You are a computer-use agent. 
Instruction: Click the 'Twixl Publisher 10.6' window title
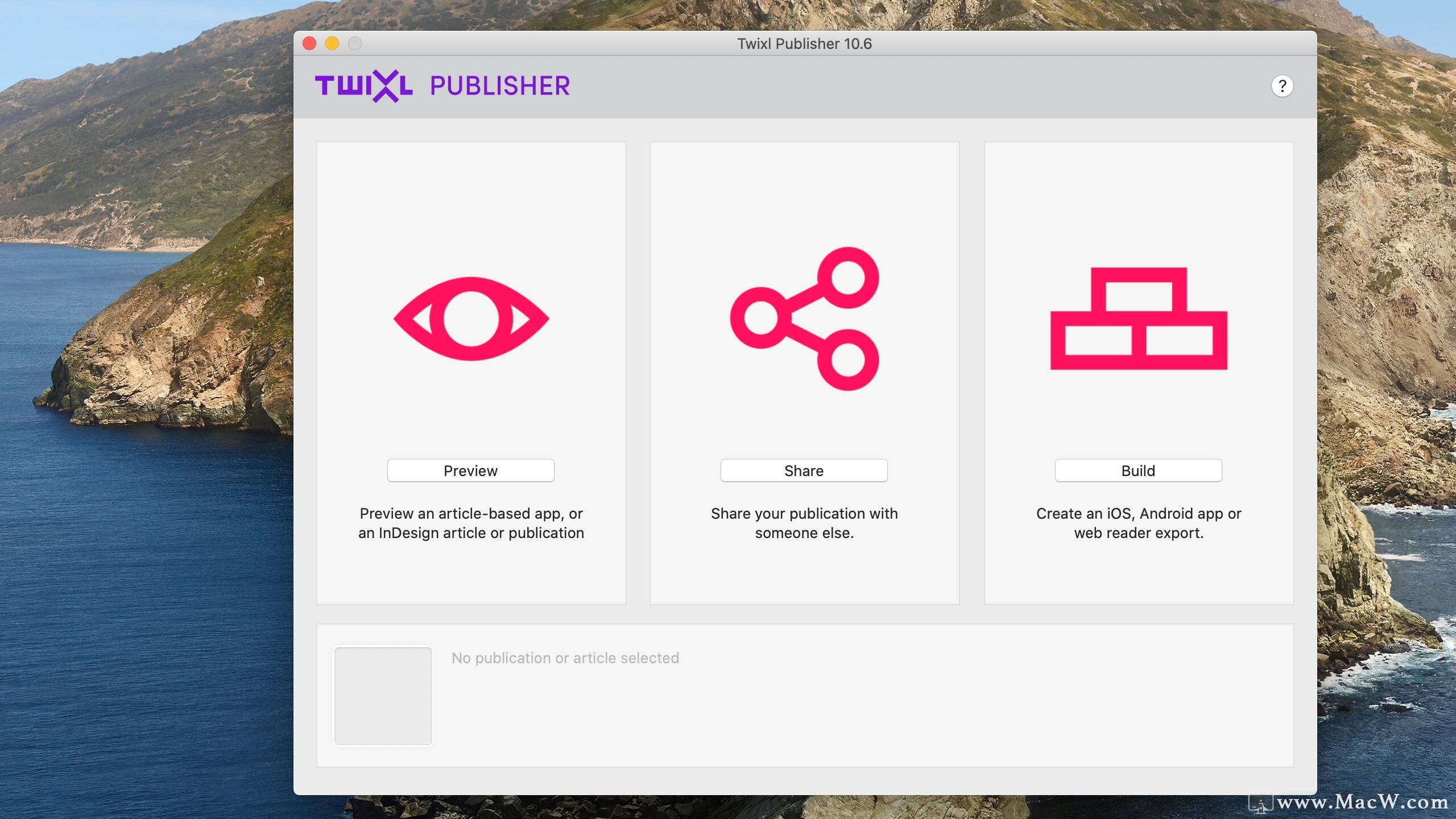tap(804, 44)
